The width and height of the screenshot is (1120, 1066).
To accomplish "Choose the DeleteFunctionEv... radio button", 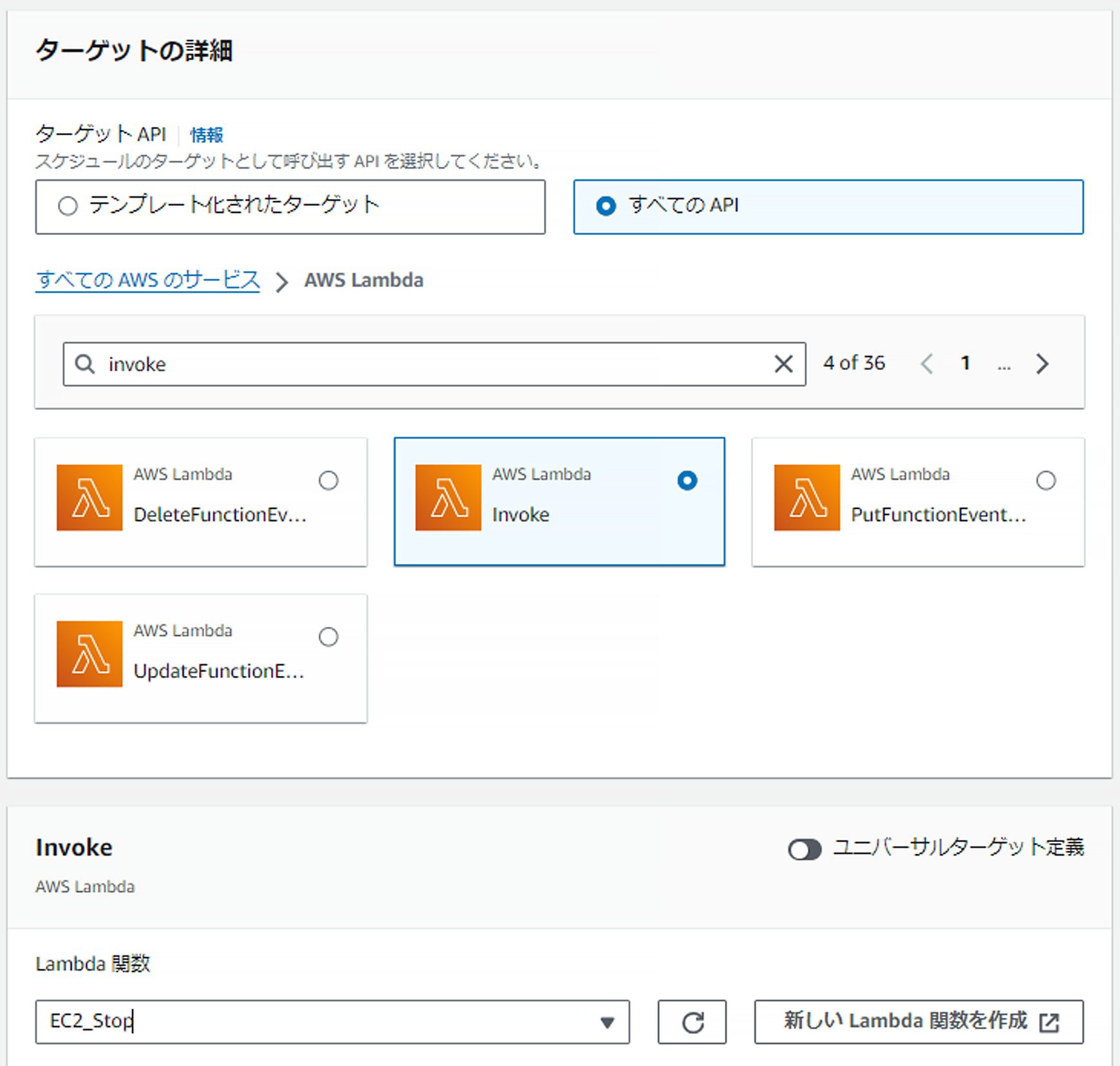I will (x=328, y=480).
